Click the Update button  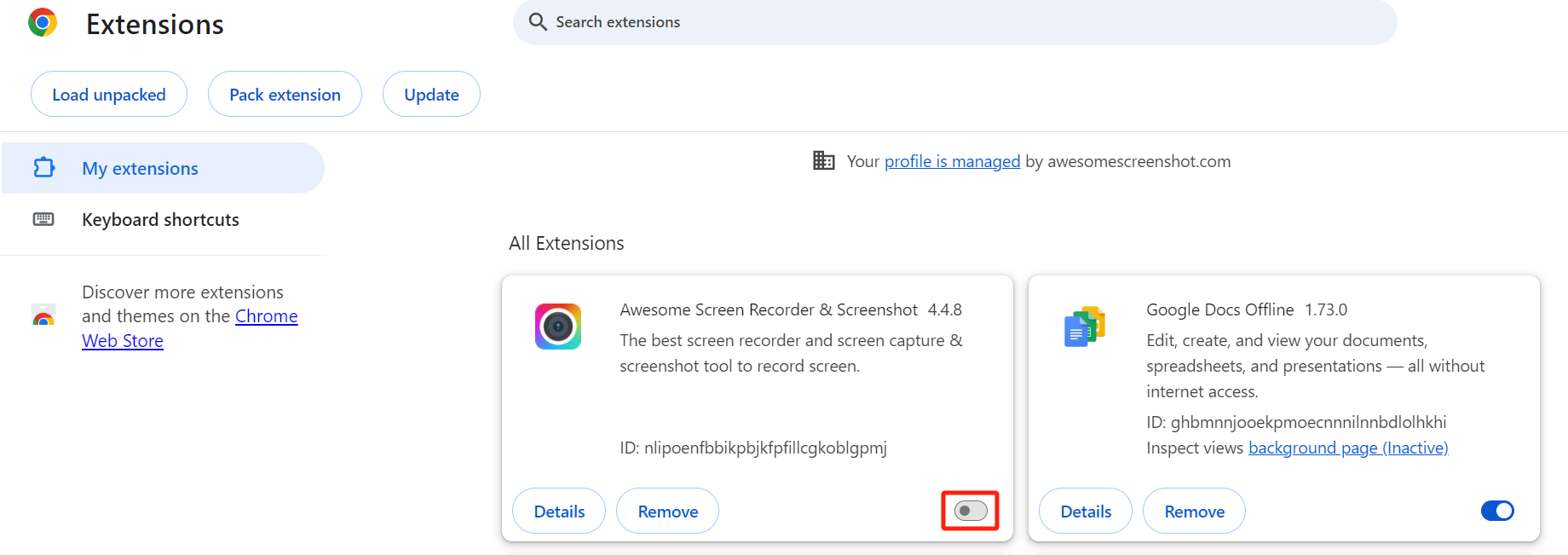click(431, 94)
